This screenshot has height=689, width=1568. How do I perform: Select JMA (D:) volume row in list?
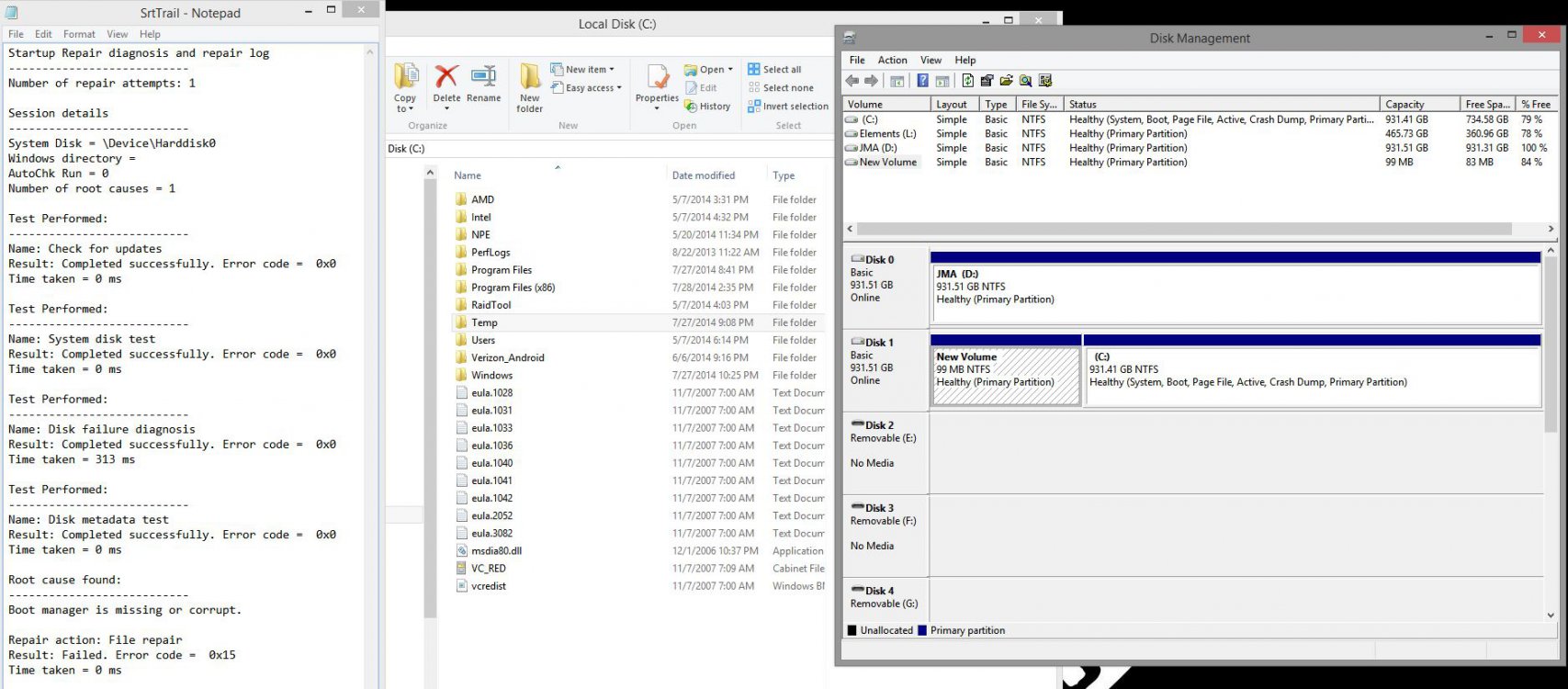tap(1199, 148)
